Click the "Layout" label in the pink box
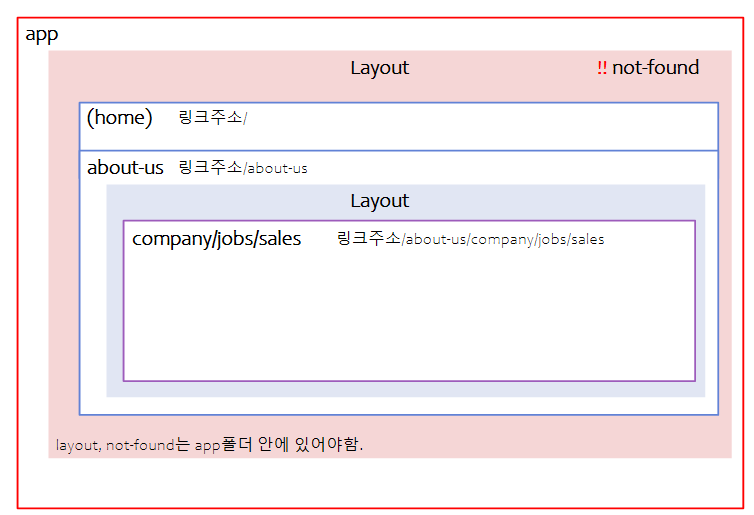Screen dimensions: 754x515 379,68
